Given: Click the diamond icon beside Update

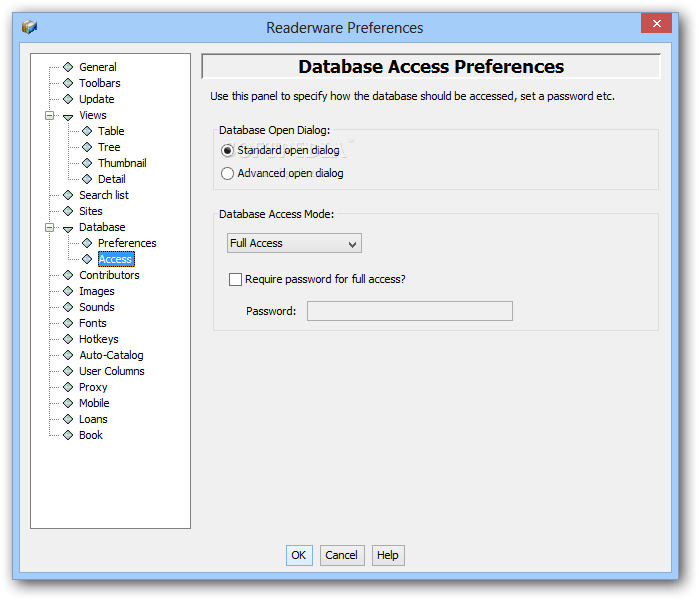Looking at the screenshot, I should [68, 99].
